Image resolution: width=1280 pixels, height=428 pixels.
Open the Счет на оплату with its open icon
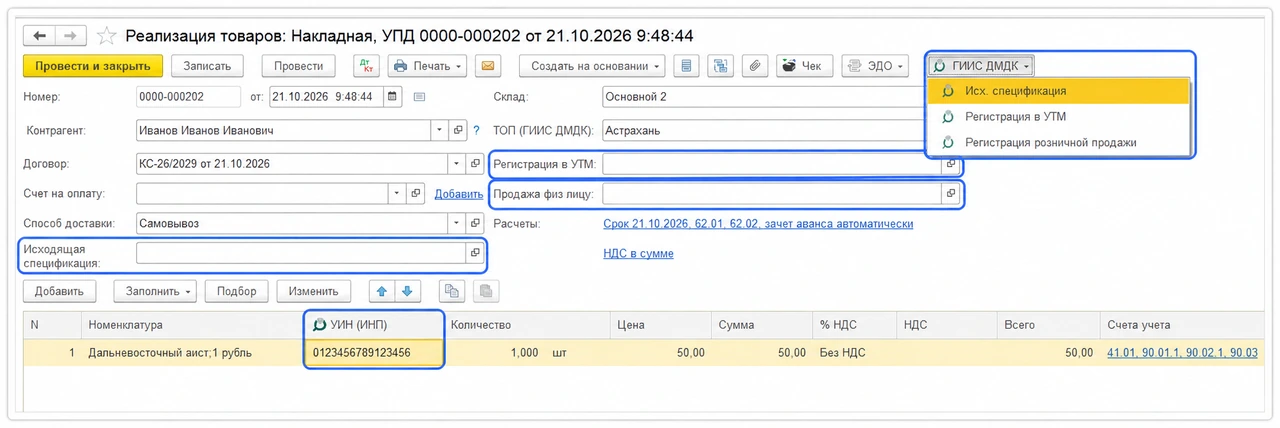pyautogui.click(x=417, y=194)
